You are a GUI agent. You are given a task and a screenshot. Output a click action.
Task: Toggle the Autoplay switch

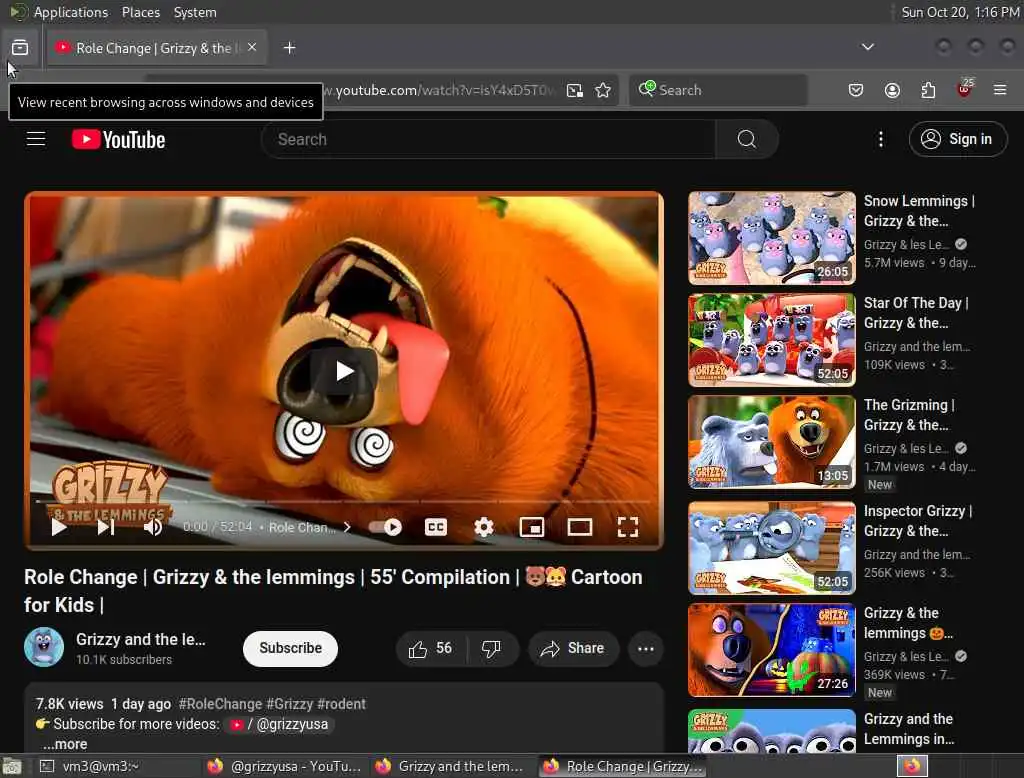385,527
